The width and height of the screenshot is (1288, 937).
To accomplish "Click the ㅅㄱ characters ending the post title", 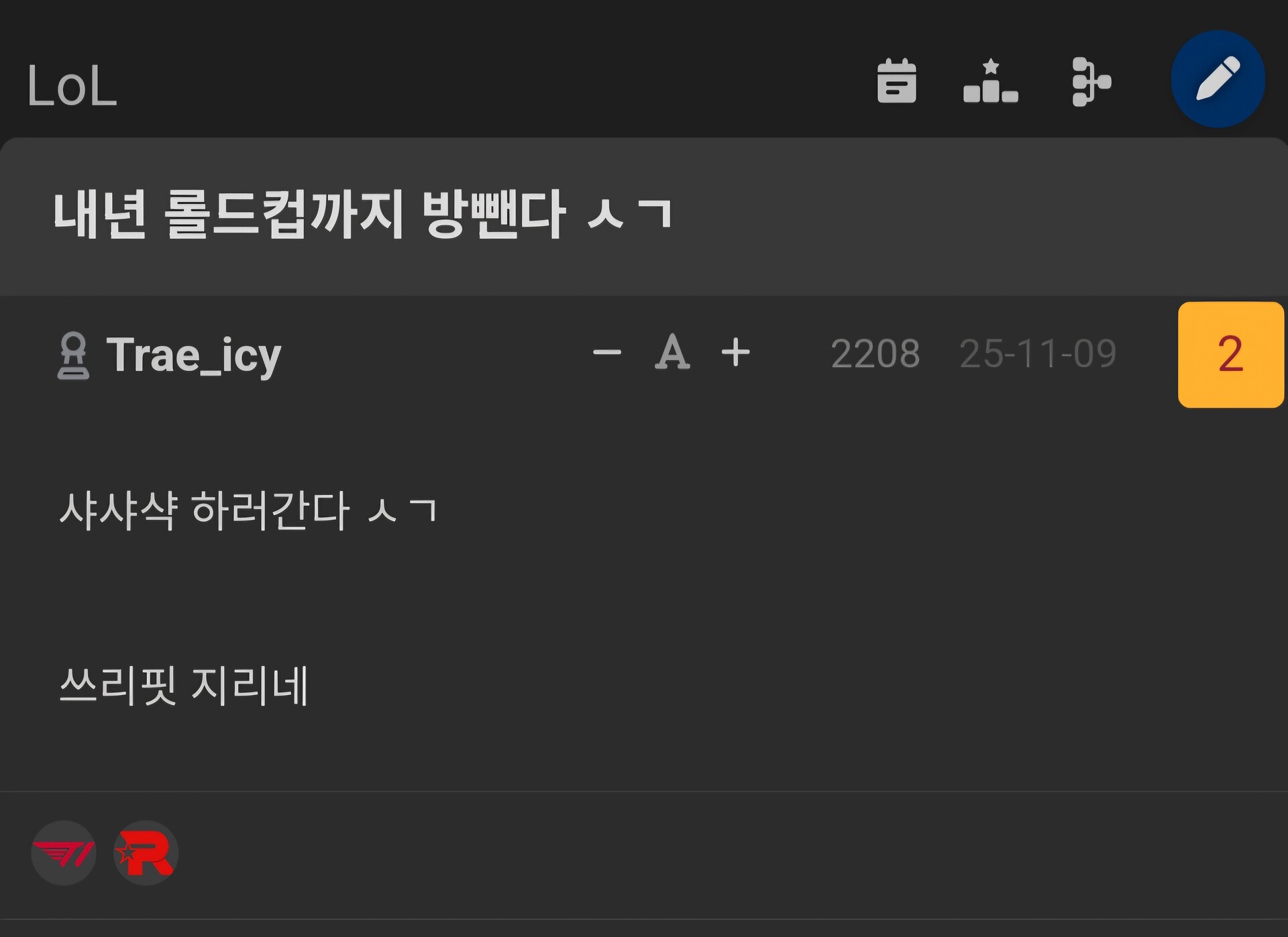I will pyautogui.click(x=629, y=213).
